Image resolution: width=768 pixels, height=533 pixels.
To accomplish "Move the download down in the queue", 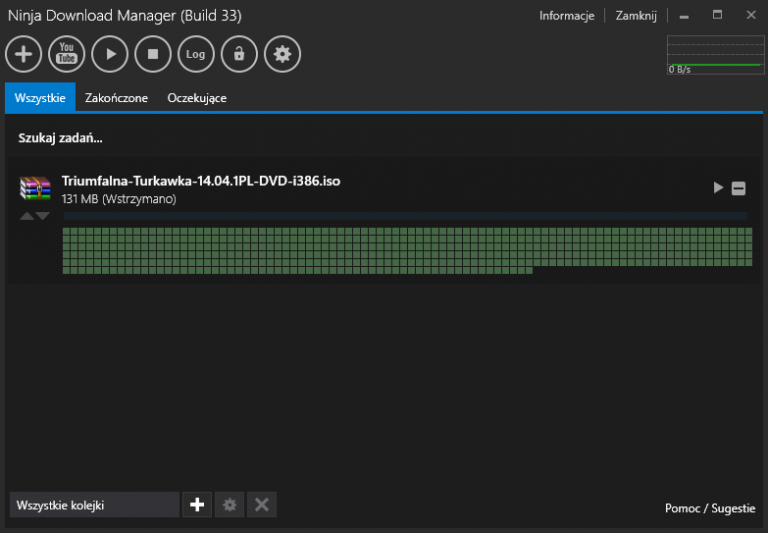I will (x=43, y=216).
